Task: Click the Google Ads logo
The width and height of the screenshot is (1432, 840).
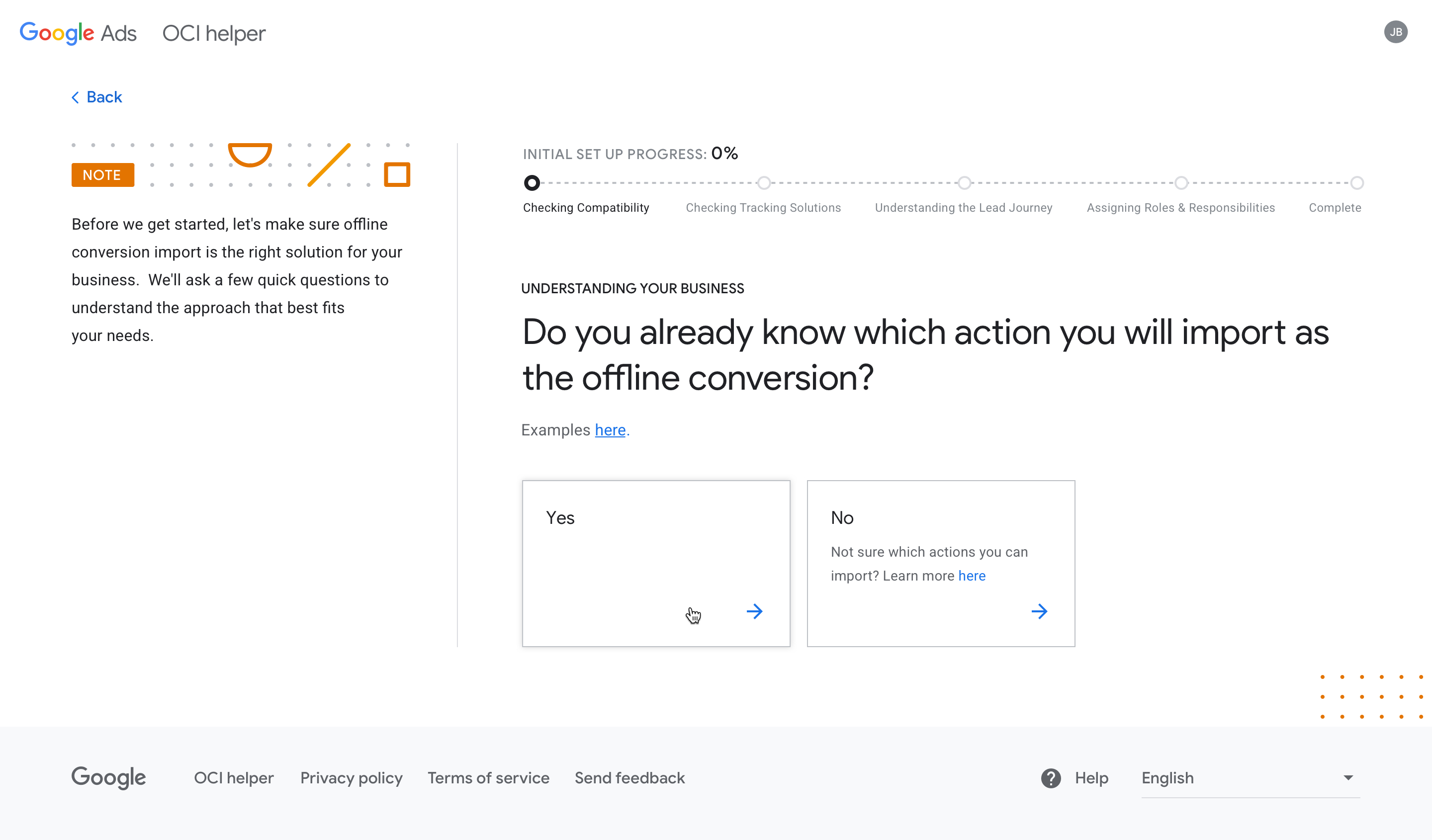Action: [79, 33]
